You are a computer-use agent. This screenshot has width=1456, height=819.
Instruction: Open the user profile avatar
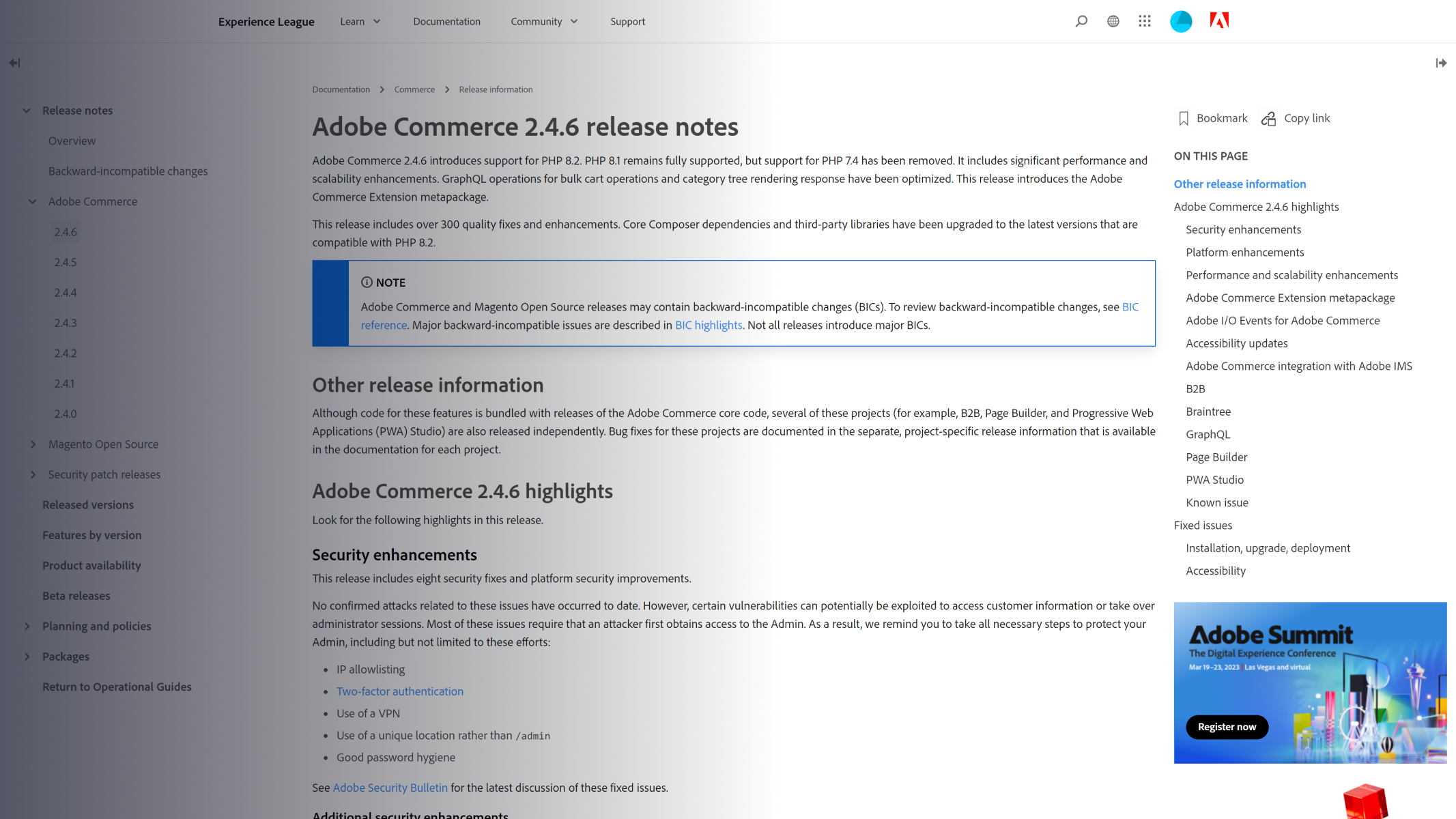click(1181, 21)
